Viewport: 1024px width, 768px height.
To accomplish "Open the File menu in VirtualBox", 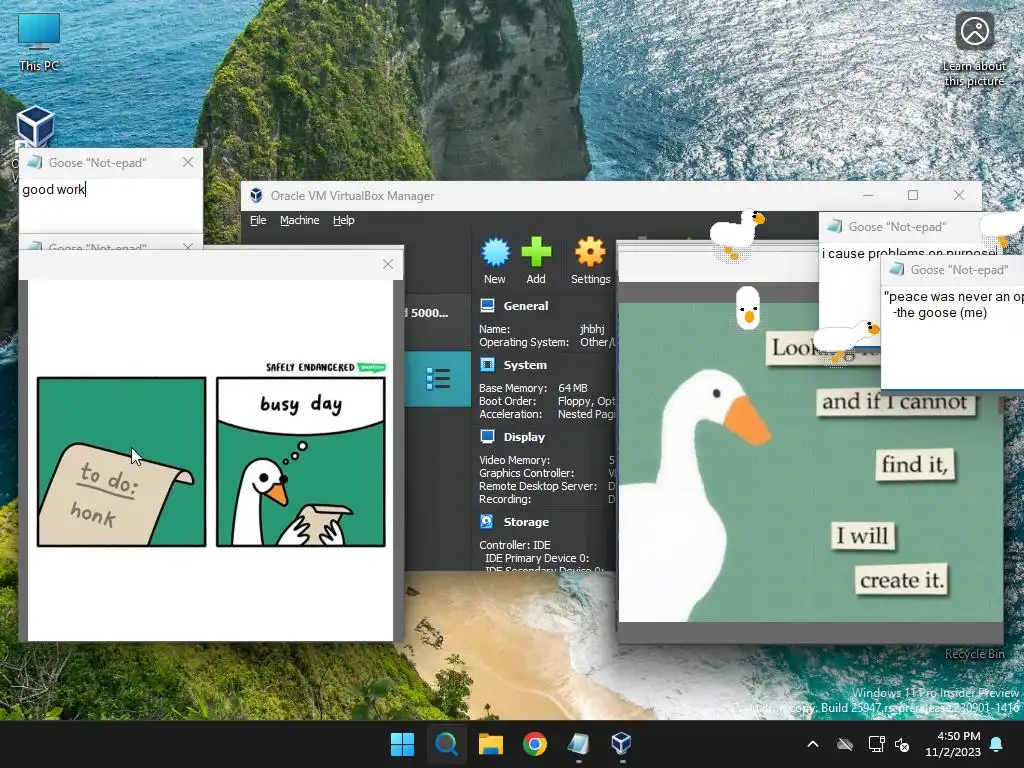I will pyautogui.click(x=258, y=220).
